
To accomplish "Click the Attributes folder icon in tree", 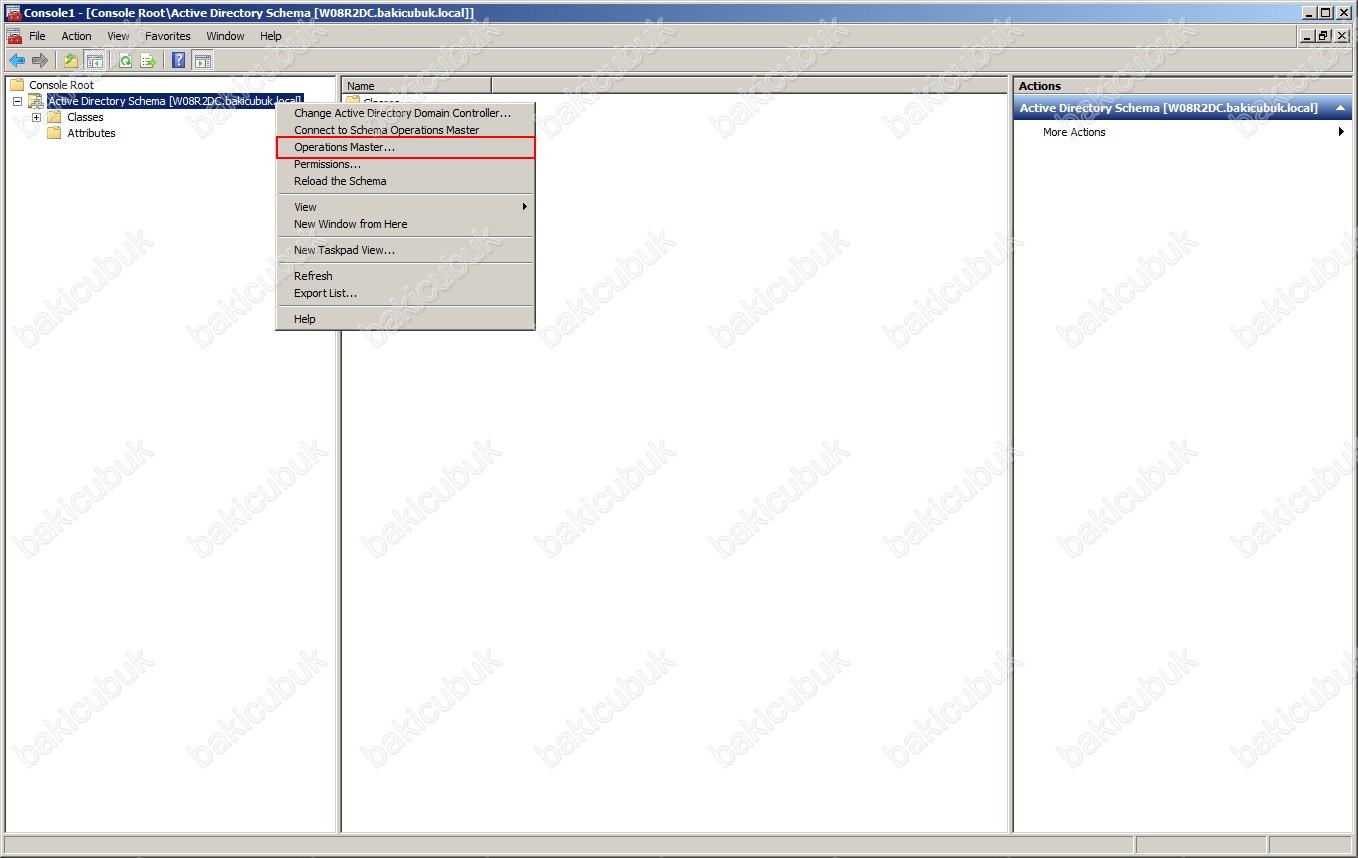I will coord(54,133).
